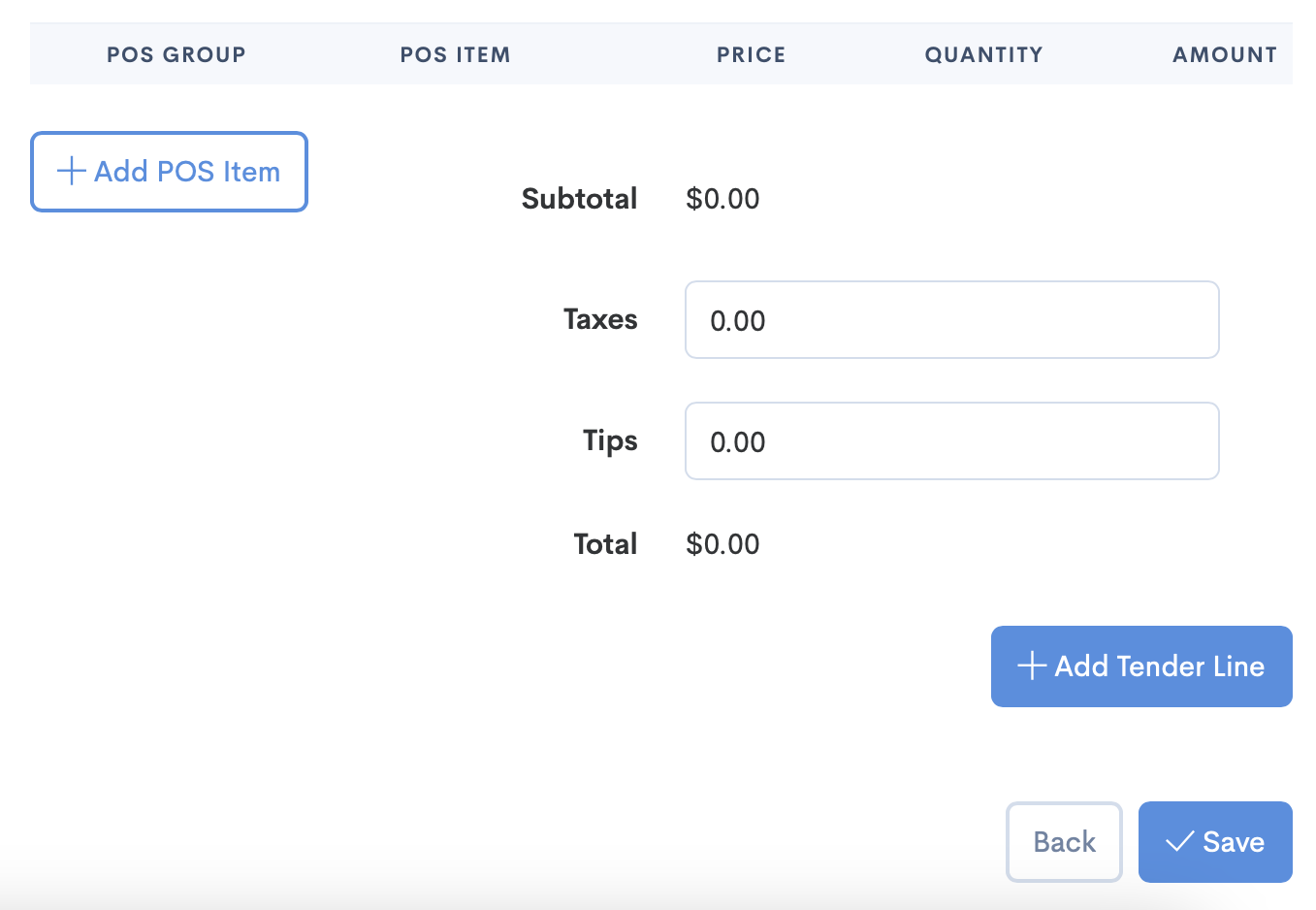Screen dimensions: 1316x910
Task: Click the Subtotal label
Action: (x=579, y=198)
